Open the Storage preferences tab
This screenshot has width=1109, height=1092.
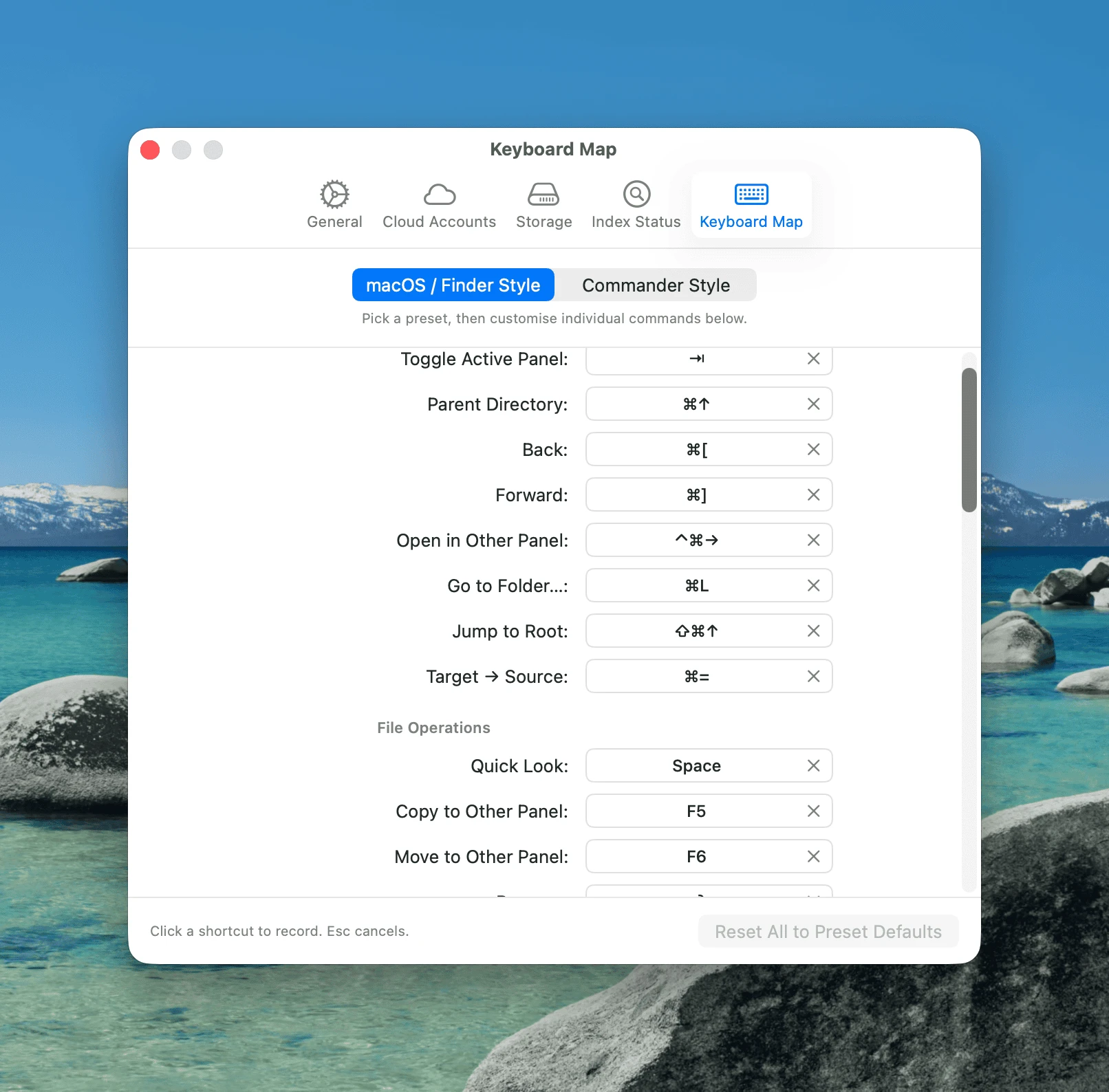(543, 204)
